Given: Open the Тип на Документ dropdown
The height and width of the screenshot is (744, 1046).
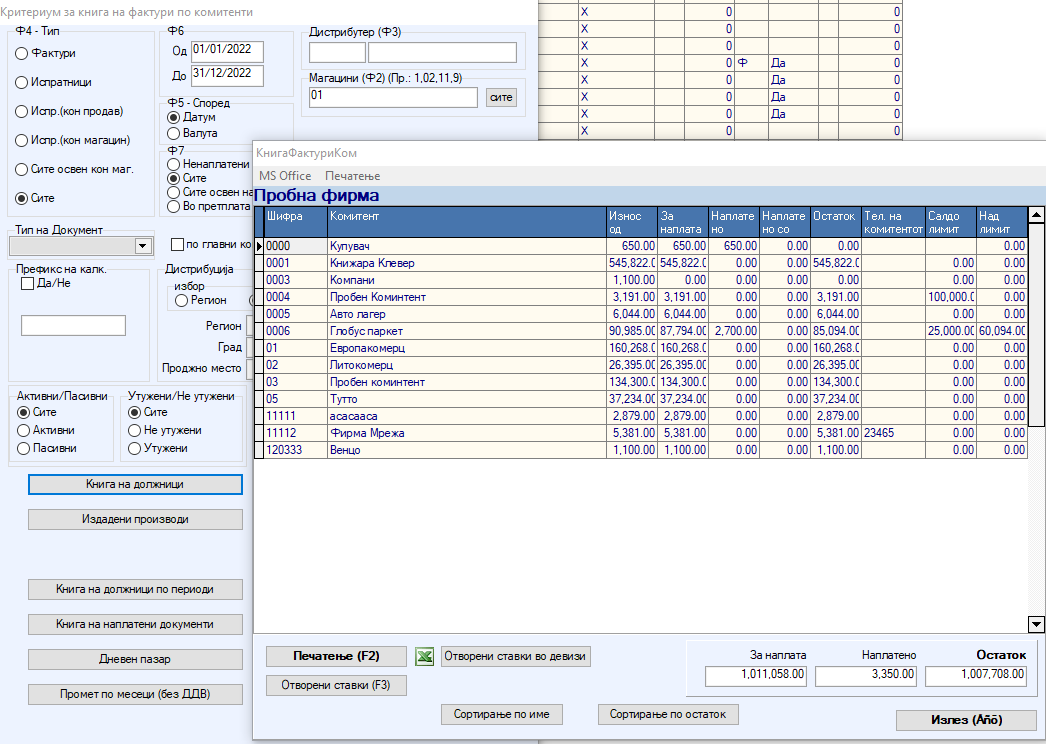Looking at the screenshot, I should (x=142, y=246).
